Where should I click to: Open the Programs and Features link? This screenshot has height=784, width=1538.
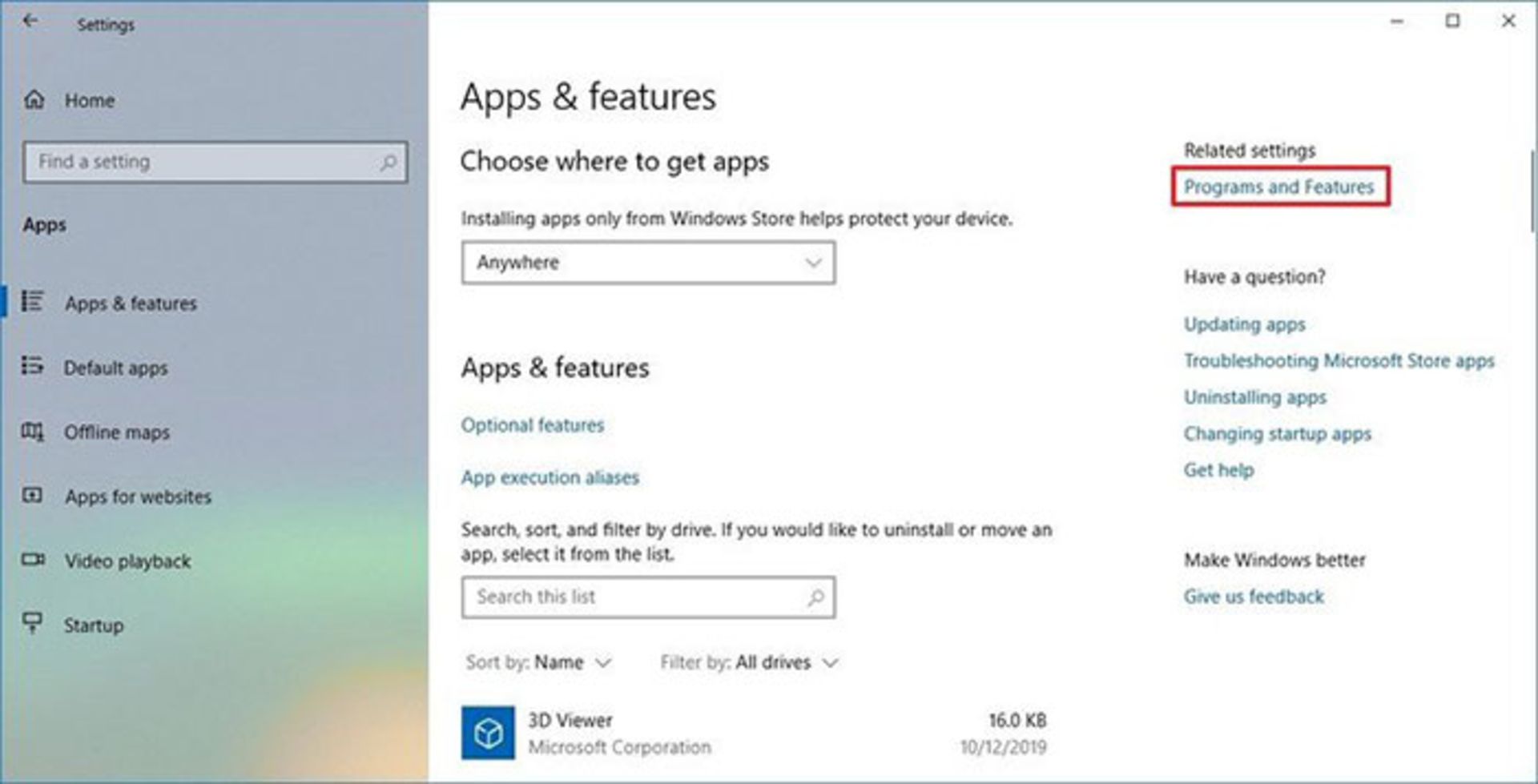pyautogui.click(x=1278, y=187)
